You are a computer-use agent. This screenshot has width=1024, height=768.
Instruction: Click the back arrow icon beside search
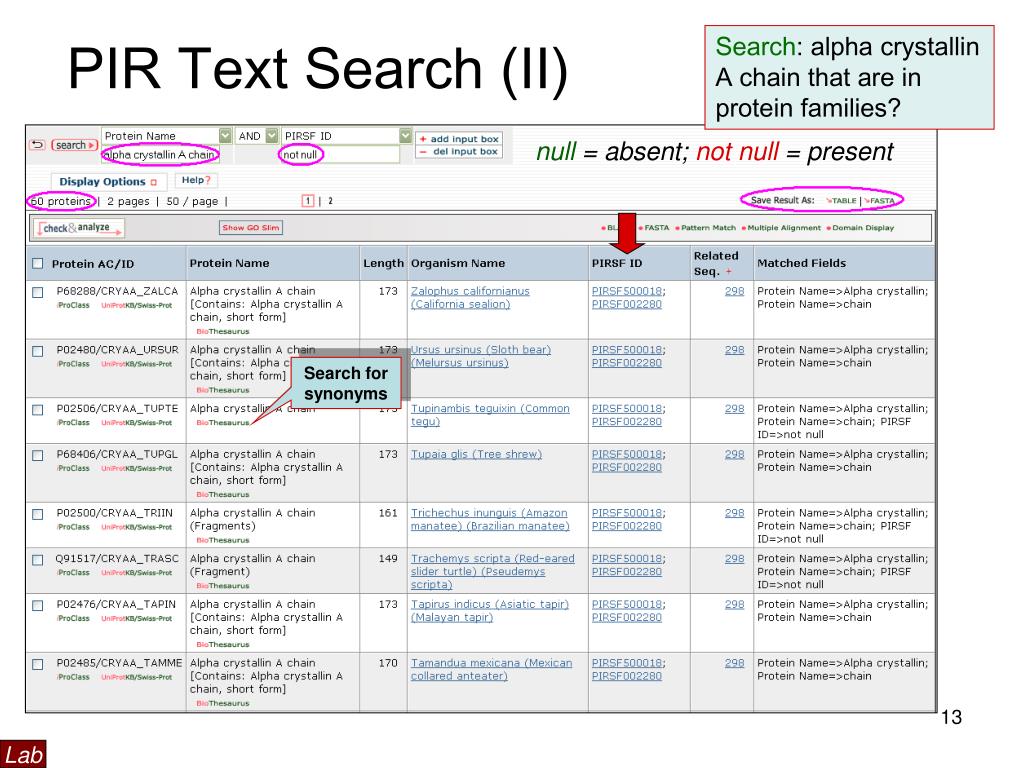coord(37,145)
